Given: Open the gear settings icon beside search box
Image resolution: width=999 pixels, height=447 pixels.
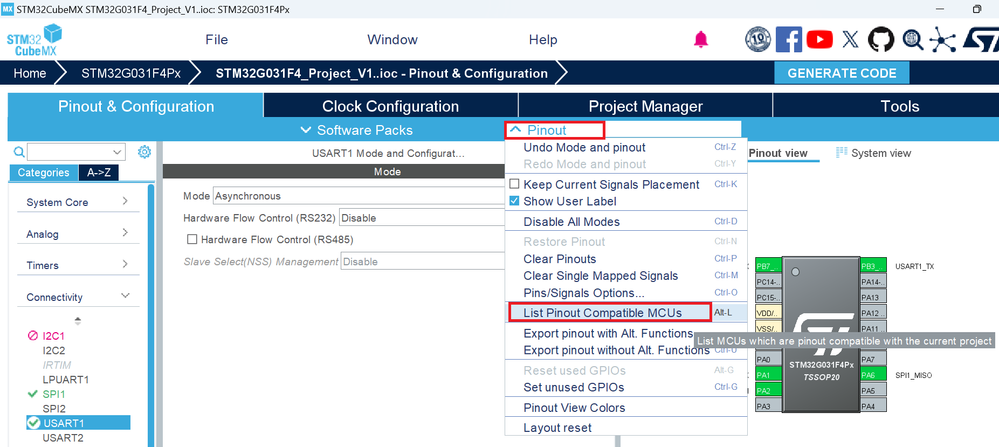Looking at the screenshot, I should (145, 152).
